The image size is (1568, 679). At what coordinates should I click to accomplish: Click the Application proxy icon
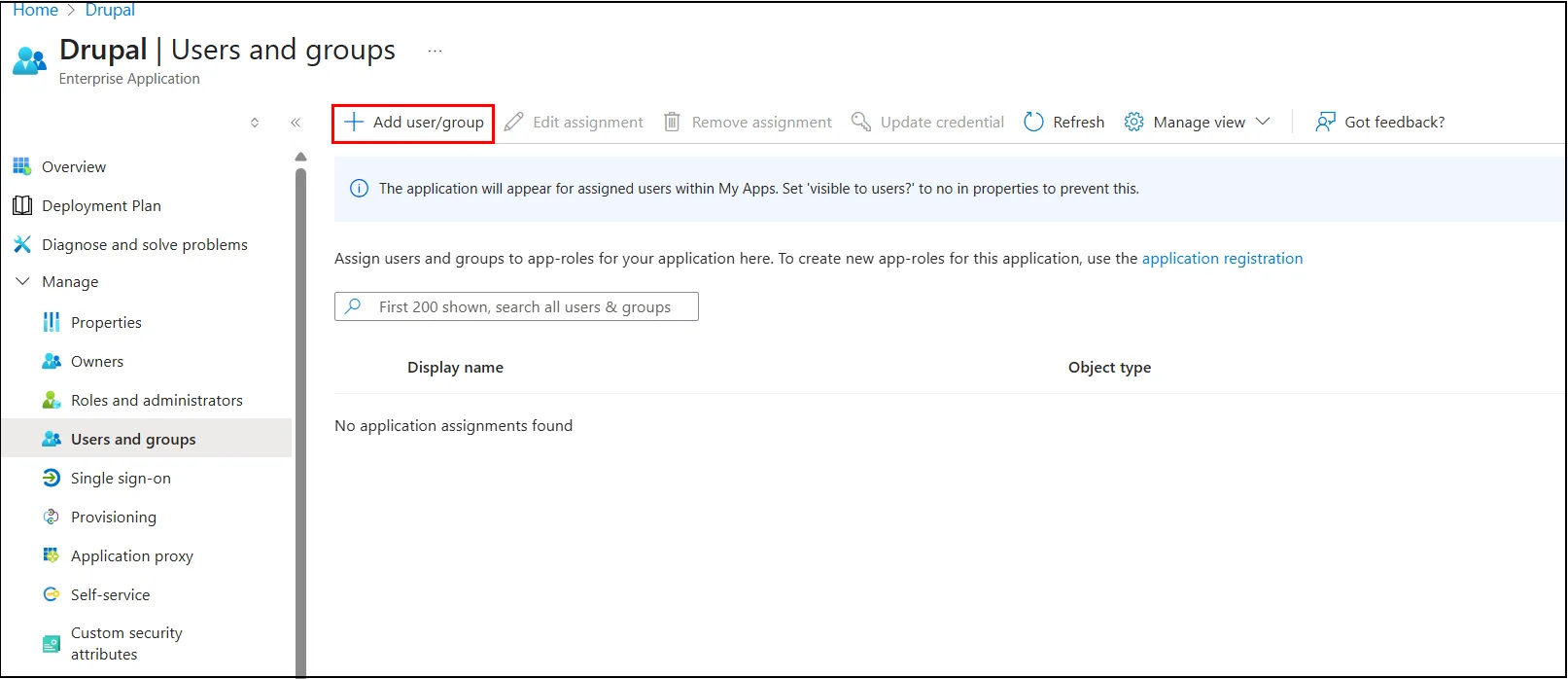click(x=52, y=555)
